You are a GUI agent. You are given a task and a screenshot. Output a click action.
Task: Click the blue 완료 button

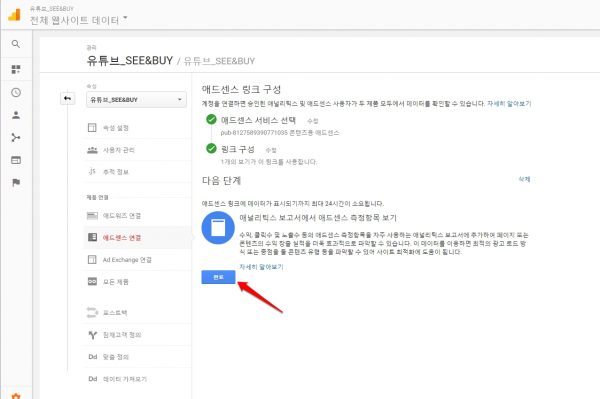pyautogui.click(x=218, y=277)
